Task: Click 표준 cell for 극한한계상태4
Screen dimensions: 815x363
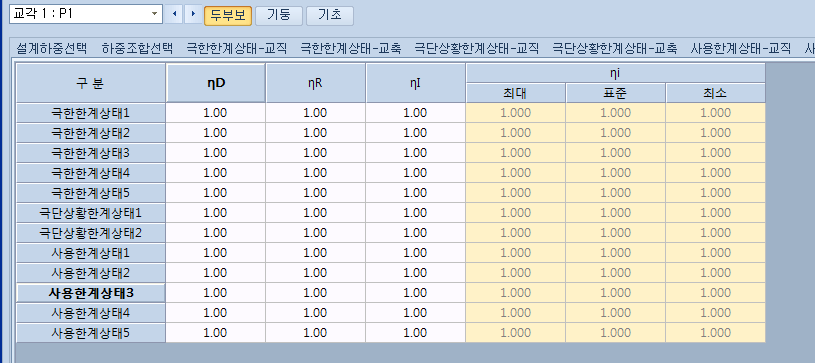Action: (x=616, y=173)
